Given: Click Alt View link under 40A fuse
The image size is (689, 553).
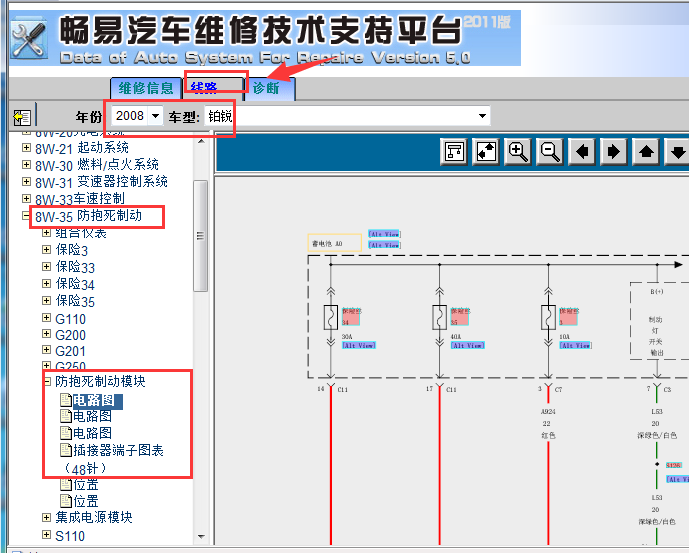Looking at the screenshot, I should (x=468, y=346).
